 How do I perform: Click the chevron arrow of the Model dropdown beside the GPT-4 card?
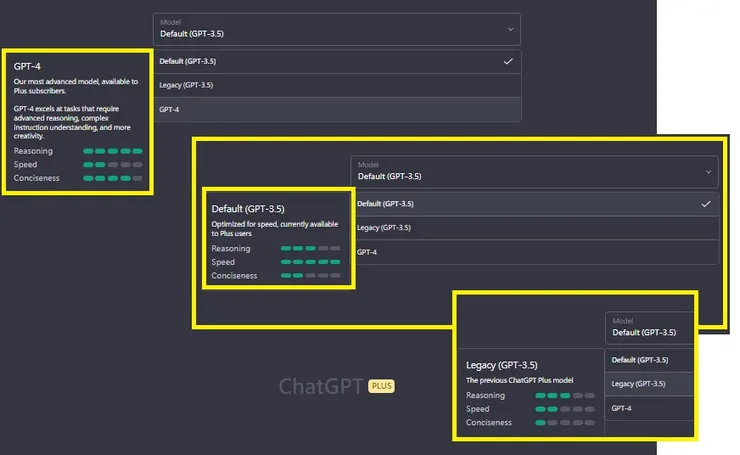pos(511,29)
